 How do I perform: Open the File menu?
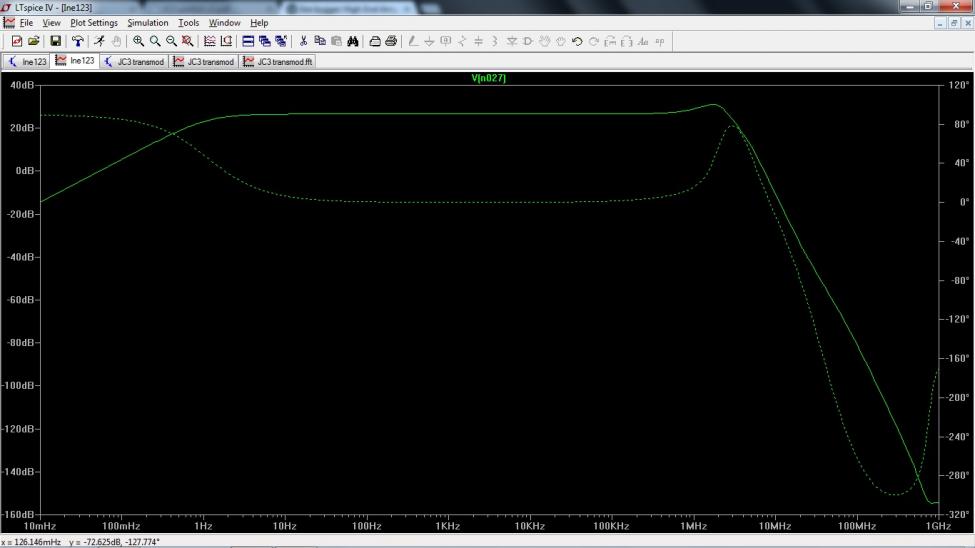coord(26,23)
